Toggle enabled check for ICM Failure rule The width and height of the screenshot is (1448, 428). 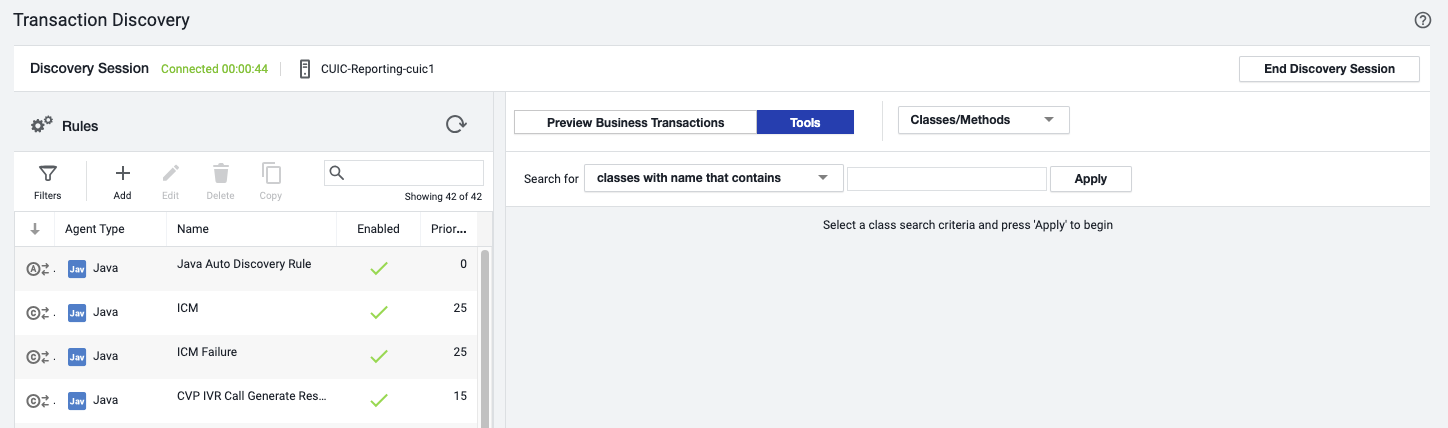point(379,356)
